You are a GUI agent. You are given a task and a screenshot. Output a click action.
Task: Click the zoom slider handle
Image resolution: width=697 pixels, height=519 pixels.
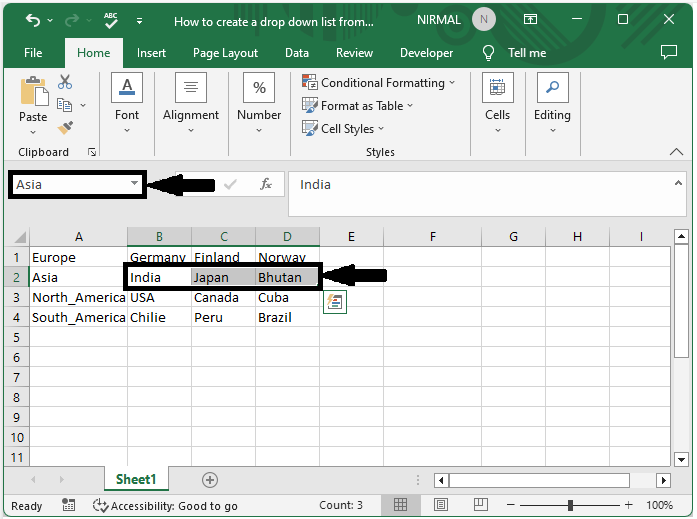coord(570,505)
